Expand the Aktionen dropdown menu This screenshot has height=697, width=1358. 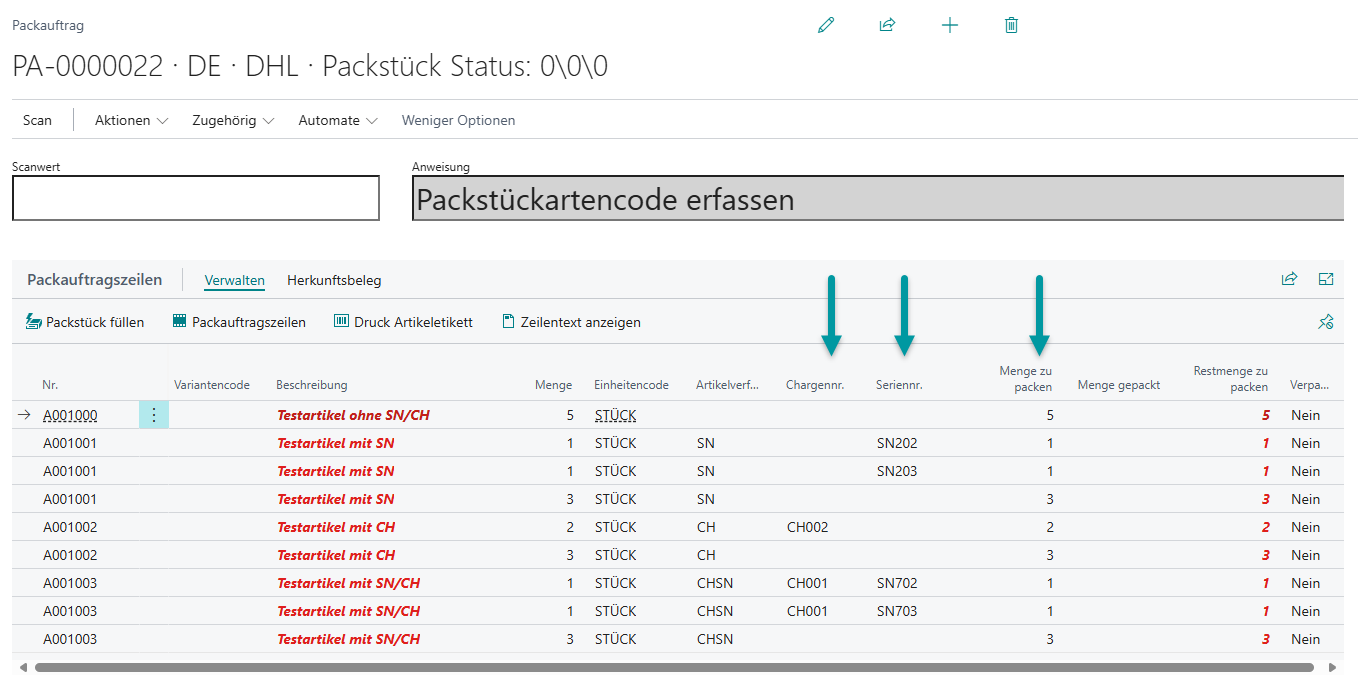click(x=131, y=120)
